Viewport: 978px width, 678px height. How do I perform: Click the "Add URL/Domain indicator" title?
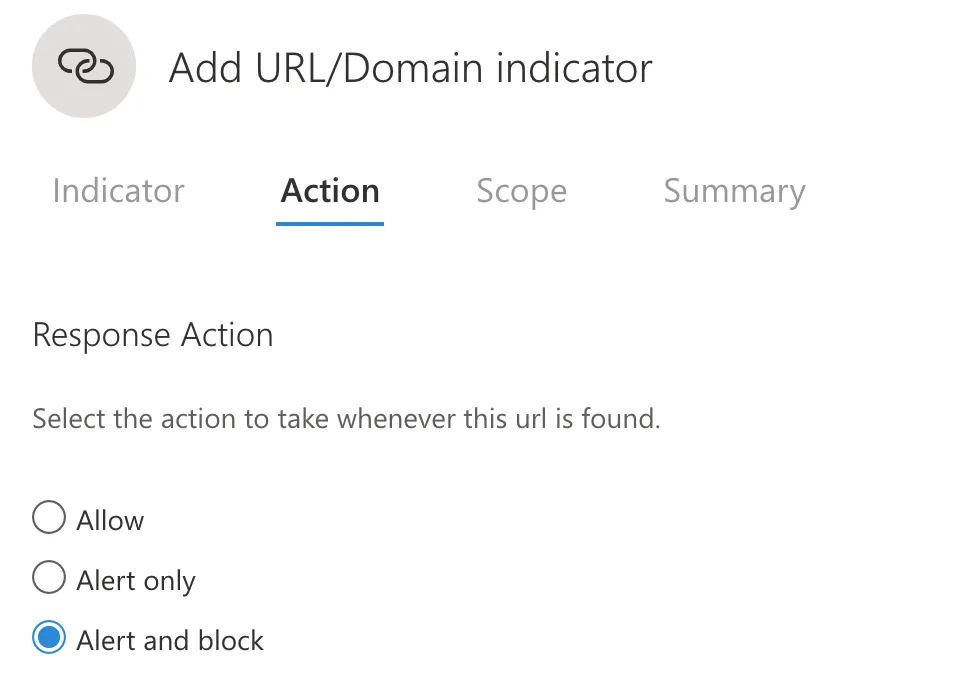coord(410,68)
